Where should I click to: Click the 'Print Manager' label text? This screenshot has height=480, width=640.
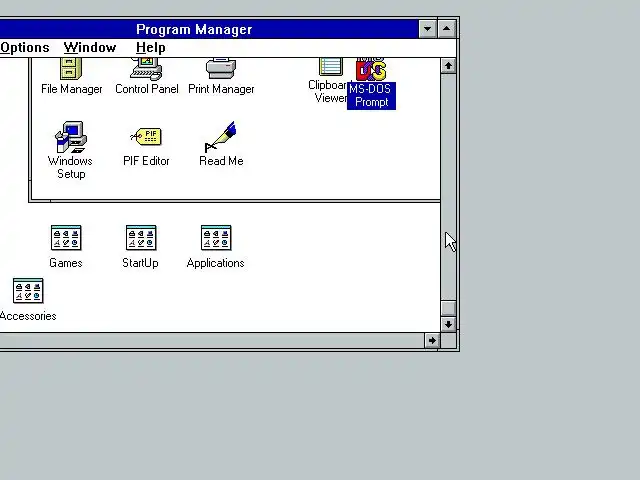[221, 89]
